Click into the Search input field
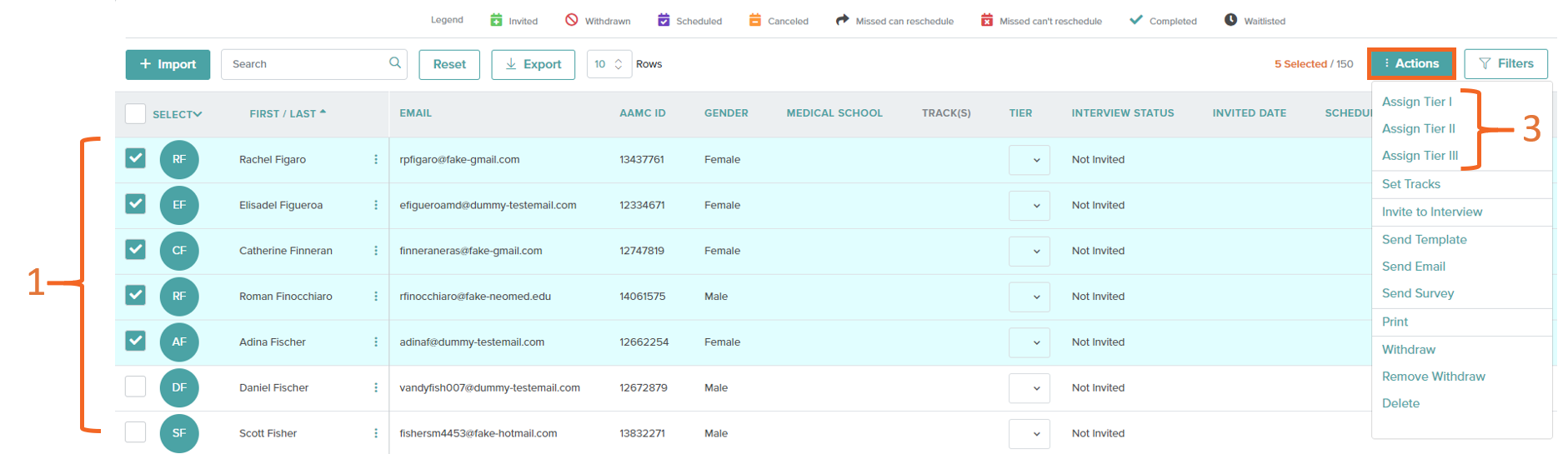Viewport: 1568px width, 454px height. point(313,64)
